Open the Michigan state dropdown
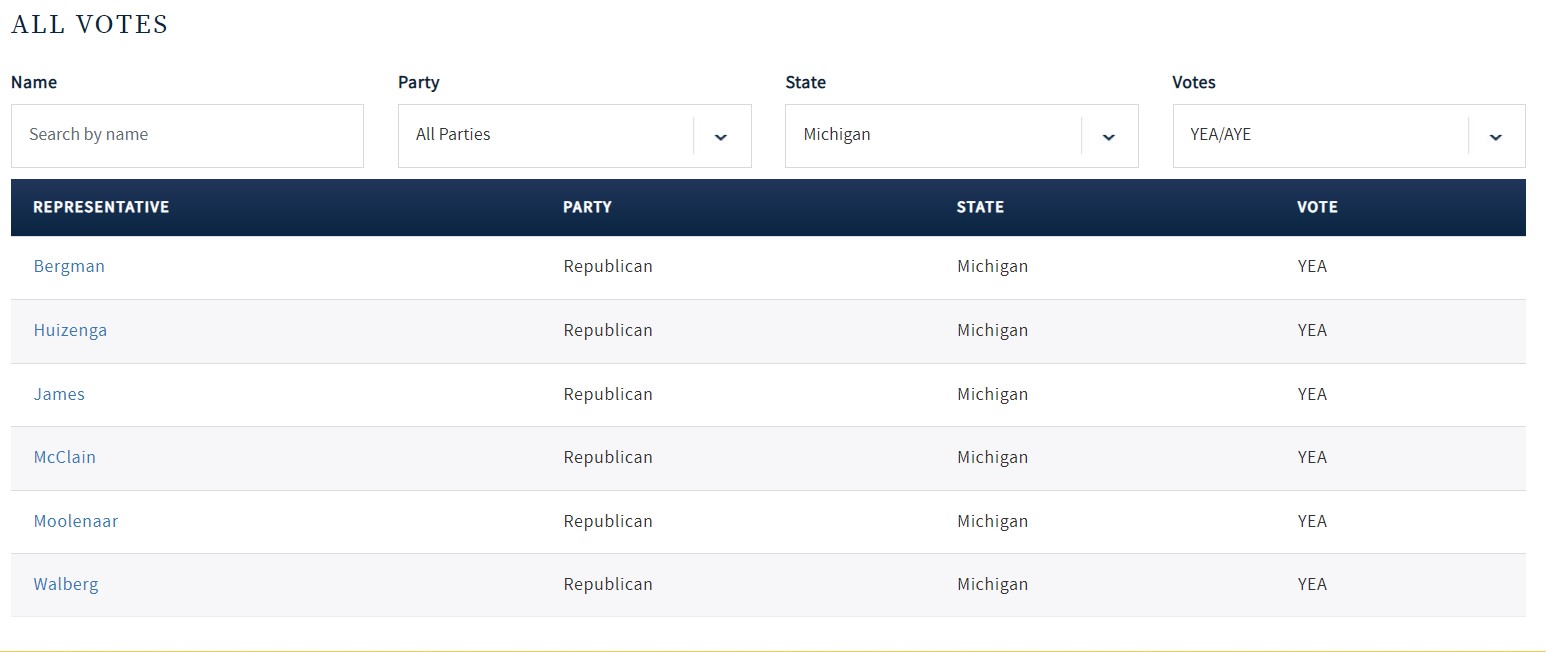Screen dimensions: 1546x652 point(933,135)
